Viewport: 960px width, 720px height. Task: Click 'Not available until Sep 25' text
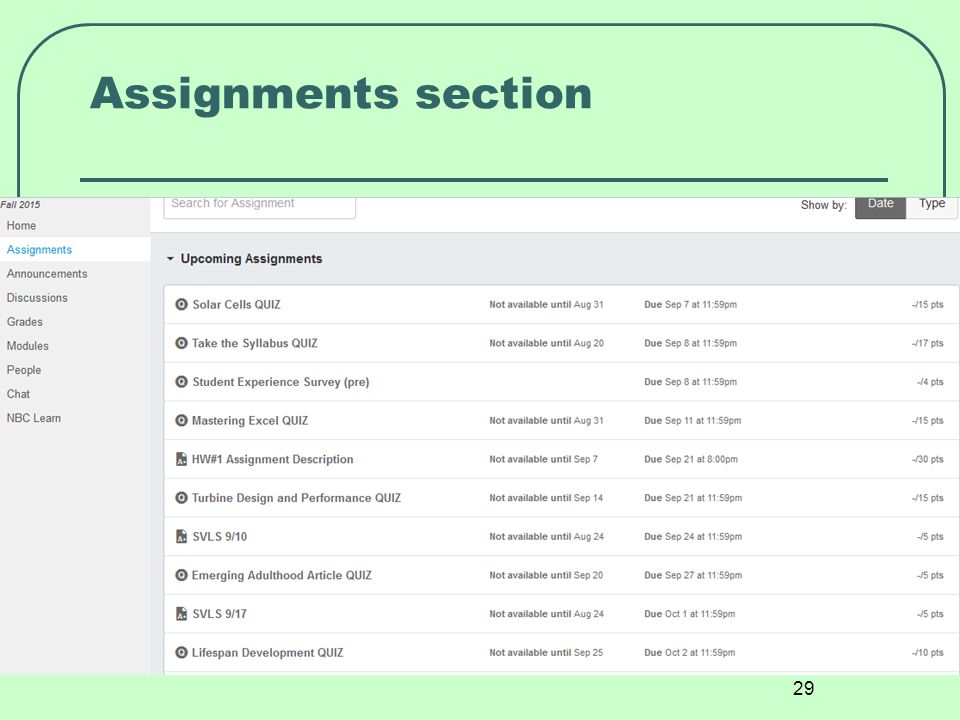[546, 653]
